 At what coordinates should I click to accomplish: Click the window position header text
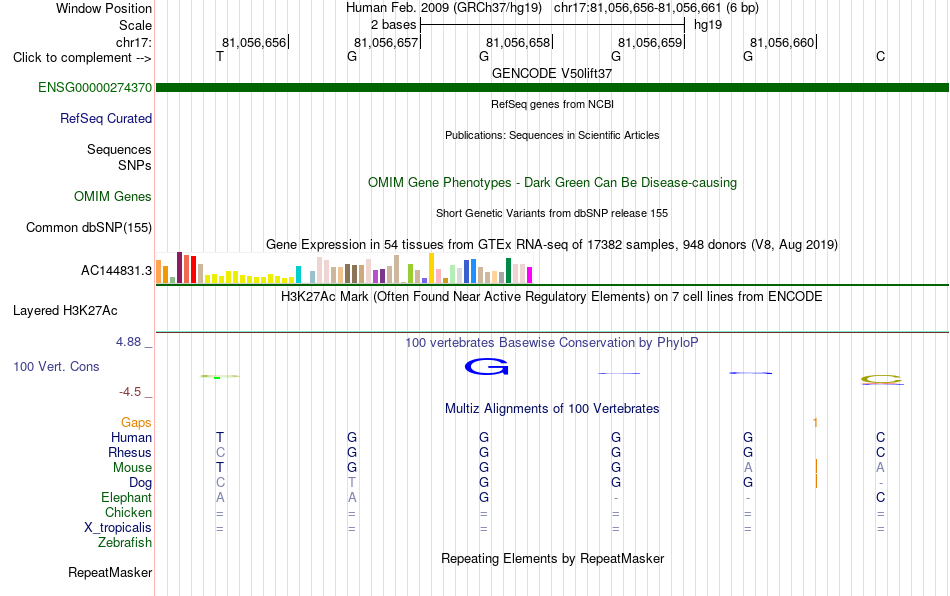[552, 8]
